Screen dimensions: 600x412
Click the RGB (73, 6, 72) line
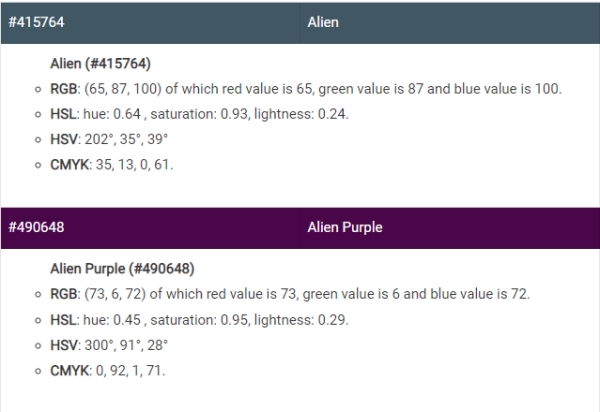click(290, 294)
